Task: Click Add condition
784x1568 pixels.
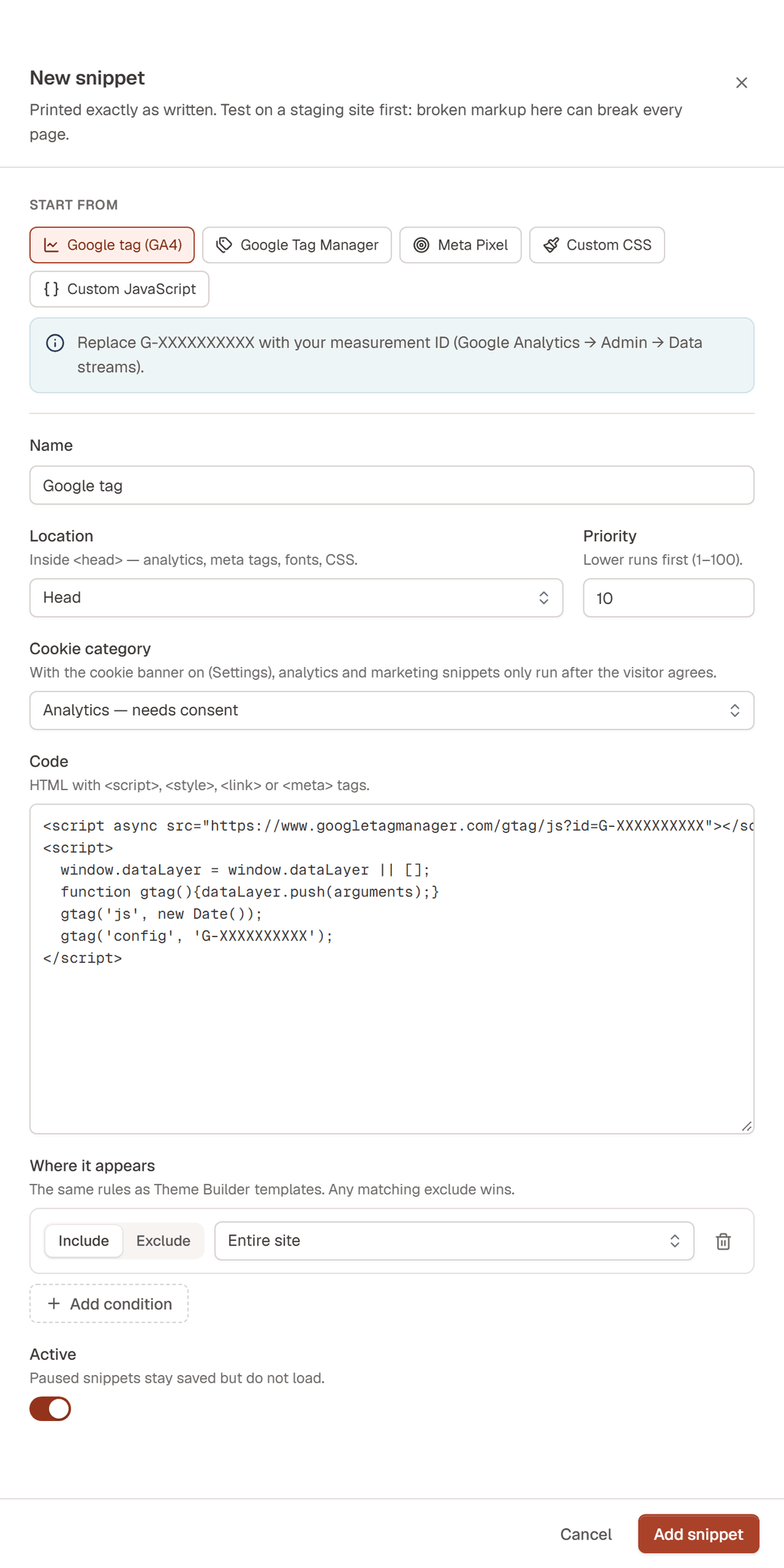Action: click(x=109, y=1303)
